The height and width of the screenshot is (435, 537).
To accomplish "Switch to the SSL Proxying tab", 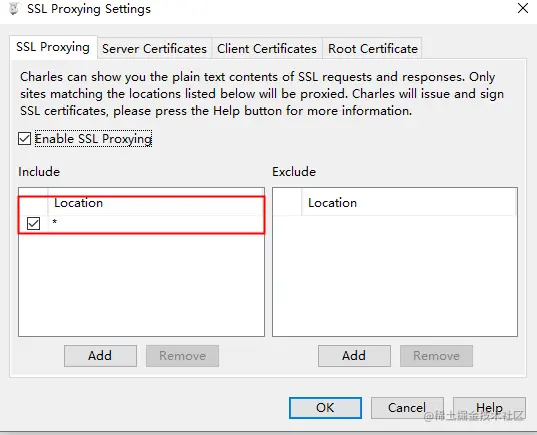I will pyautogui.click(x=53, y=47).
